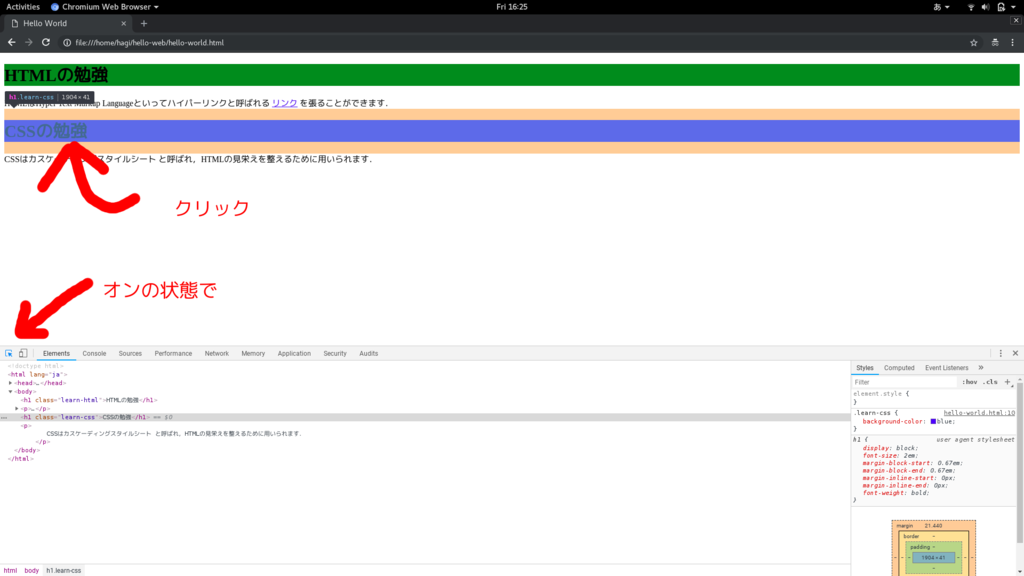Open the Application tab

[294, 353]
